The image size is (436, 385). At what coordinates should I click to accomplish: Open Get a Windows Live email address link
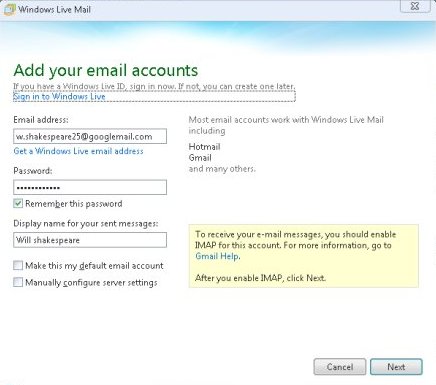click(78, 151)
